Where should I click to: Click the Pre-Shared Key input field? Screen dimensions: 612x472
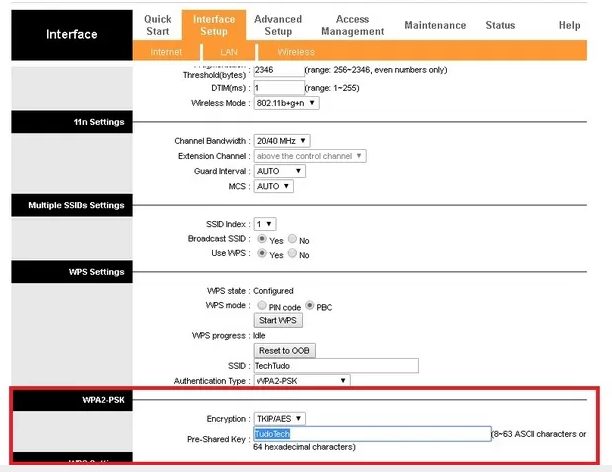pyautogui.click(x=372, y=434)
